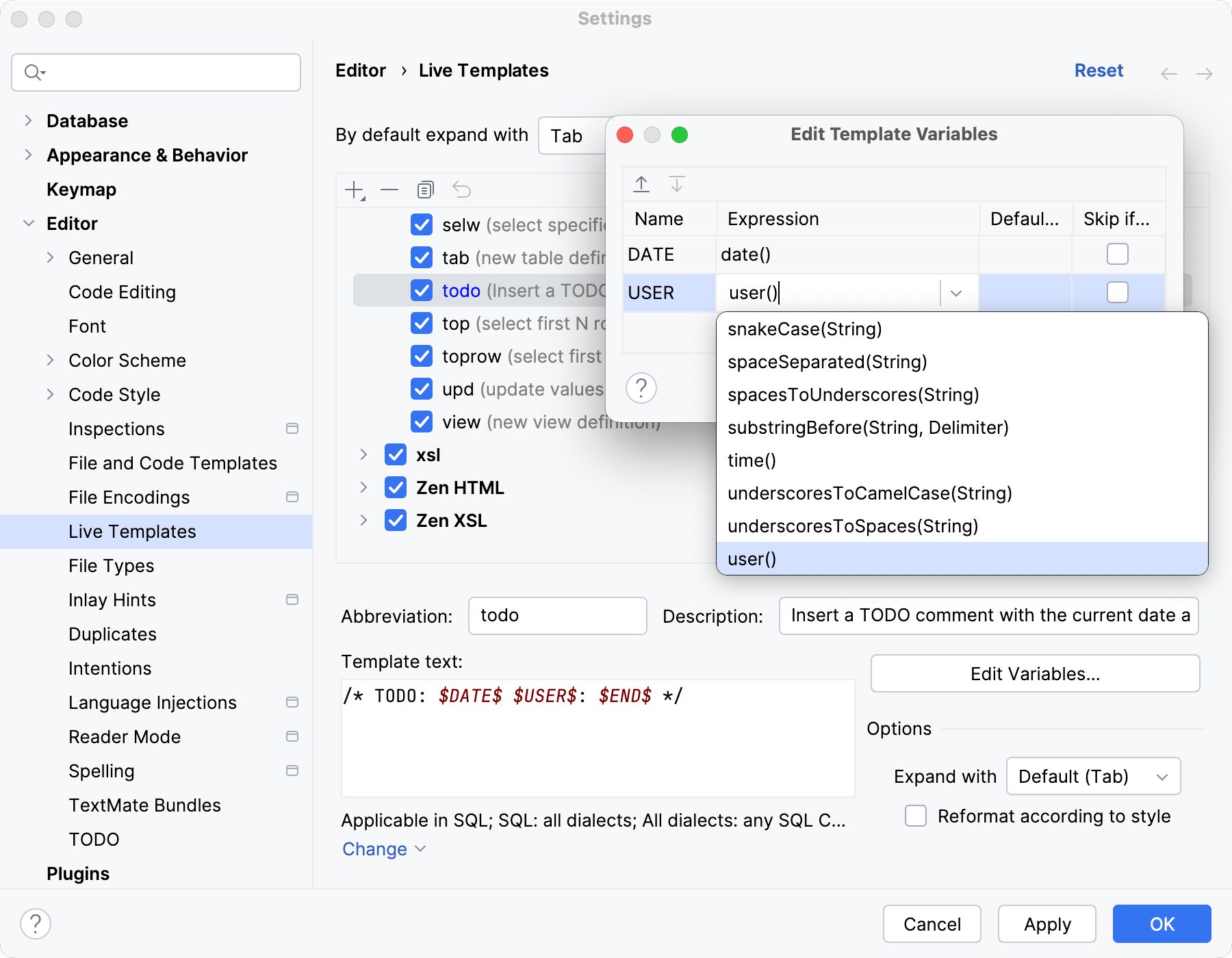Open the USER expression suggestions dropdown
The image size is (1232, 958).
coord(956,292)
